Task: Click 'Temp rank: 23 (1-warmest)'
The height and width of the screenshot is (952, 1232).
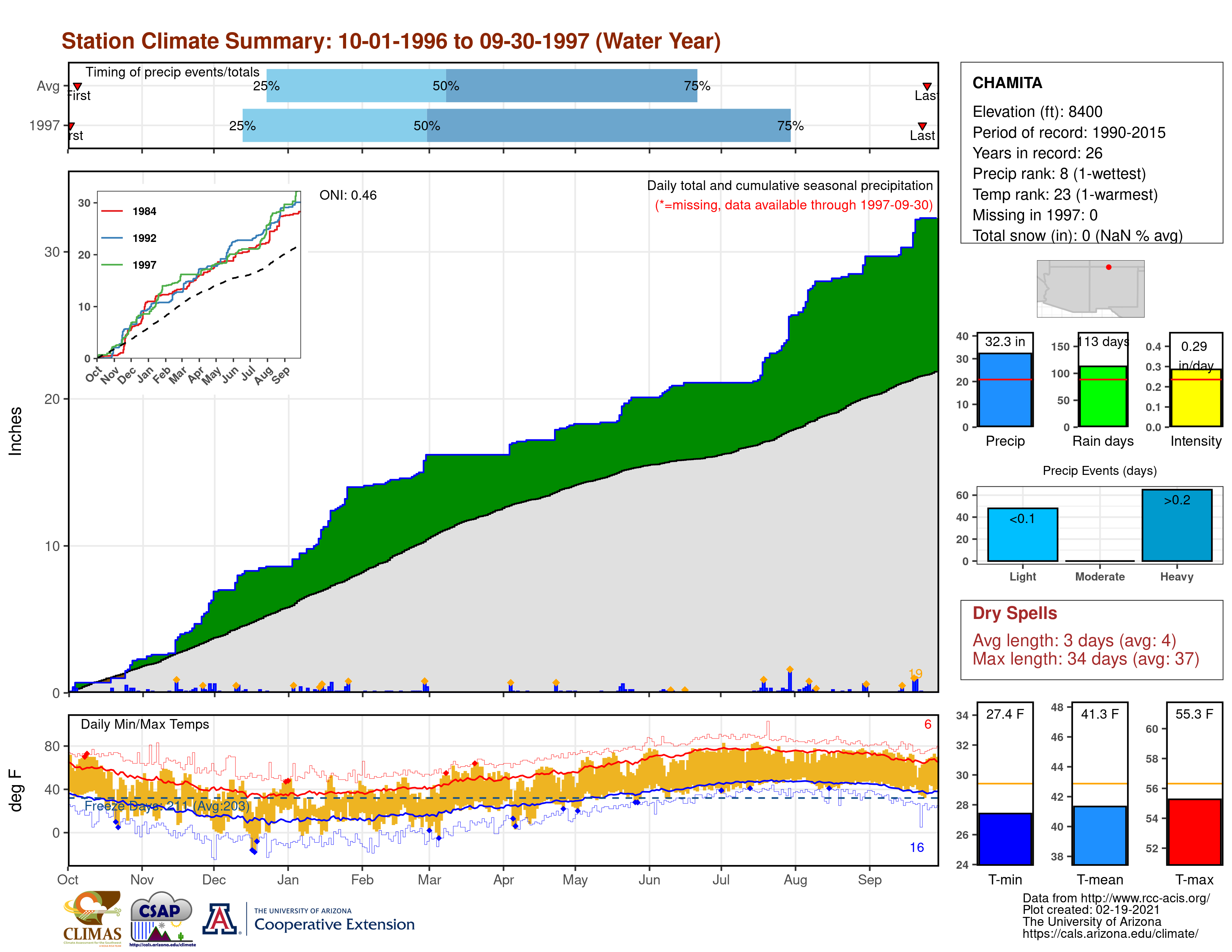Action: [x=1065, y=195]
